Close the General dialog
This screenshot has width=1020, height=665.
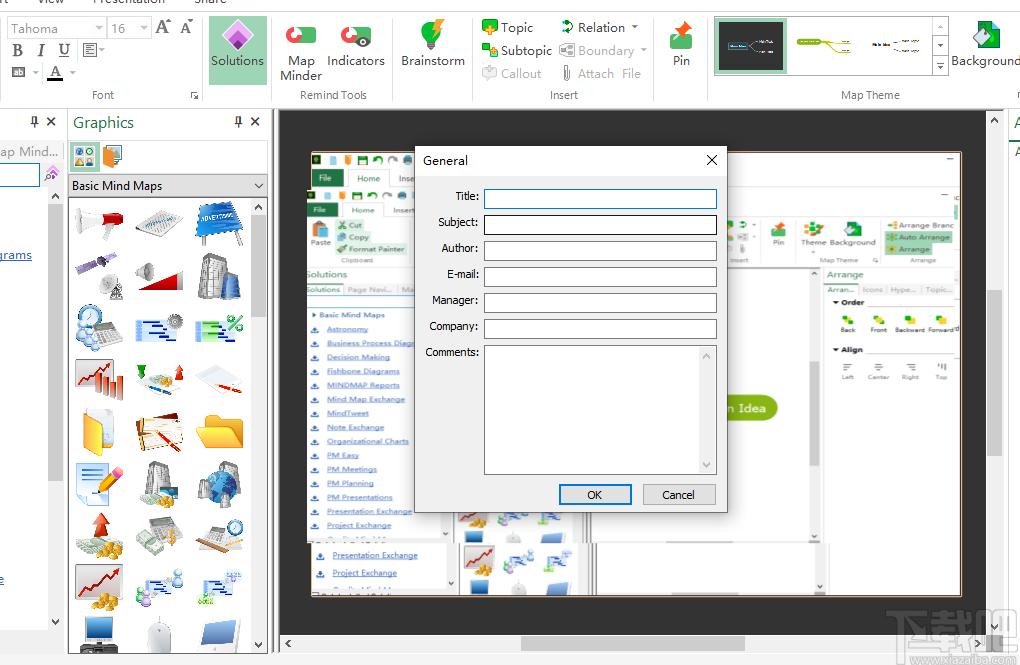pyautogui.click(x=712, y=160)
